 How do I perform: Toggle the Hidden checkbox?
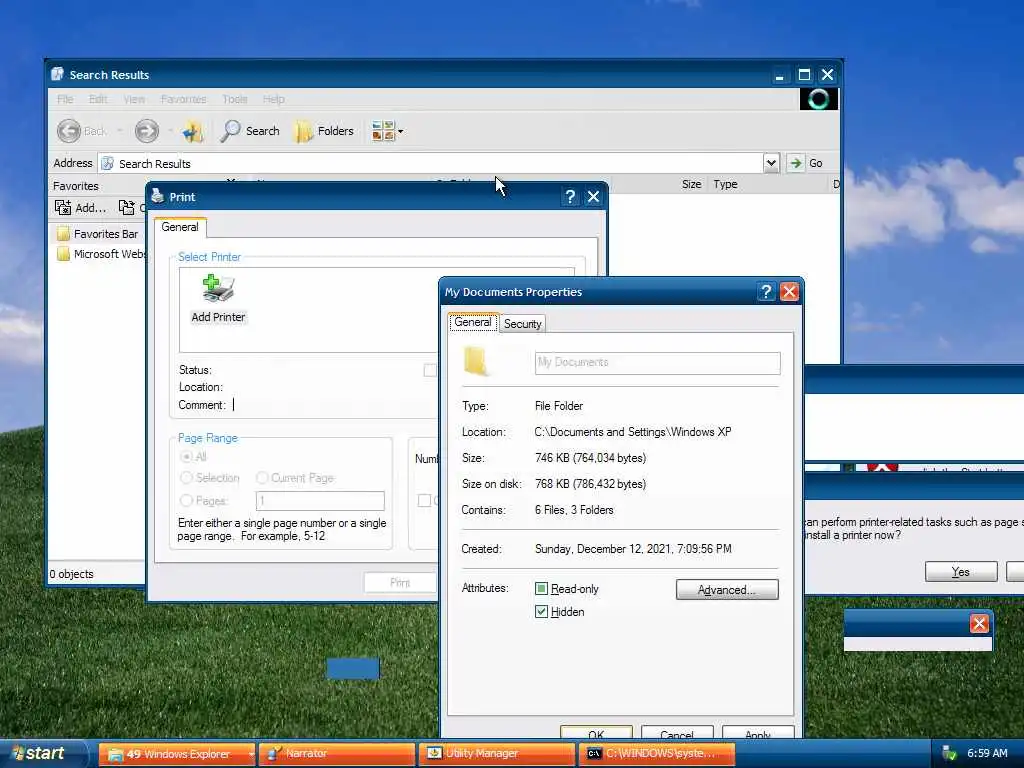tap(541, 612)
